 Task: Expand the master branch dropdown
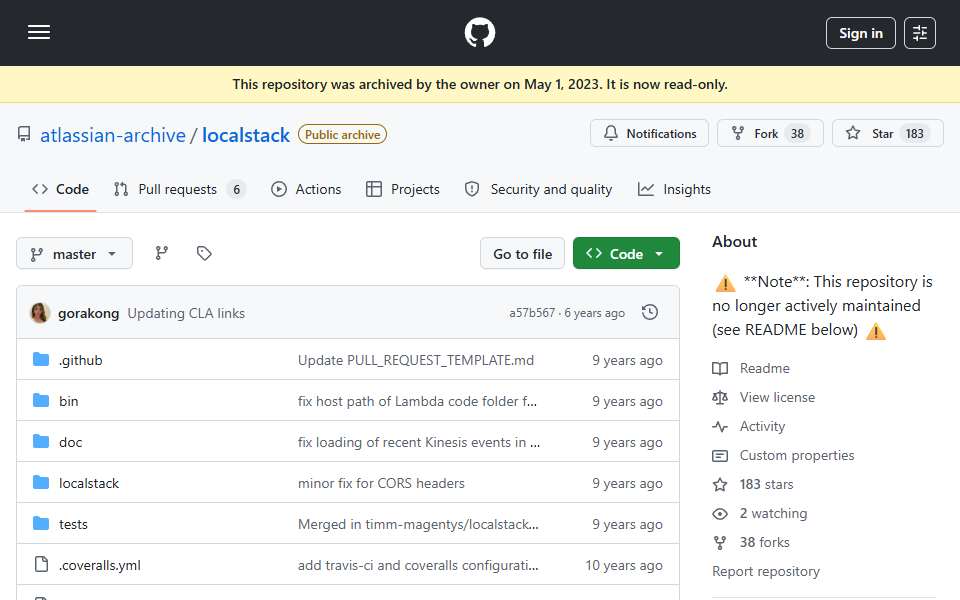pyautogui.click(x=74, y=253)
